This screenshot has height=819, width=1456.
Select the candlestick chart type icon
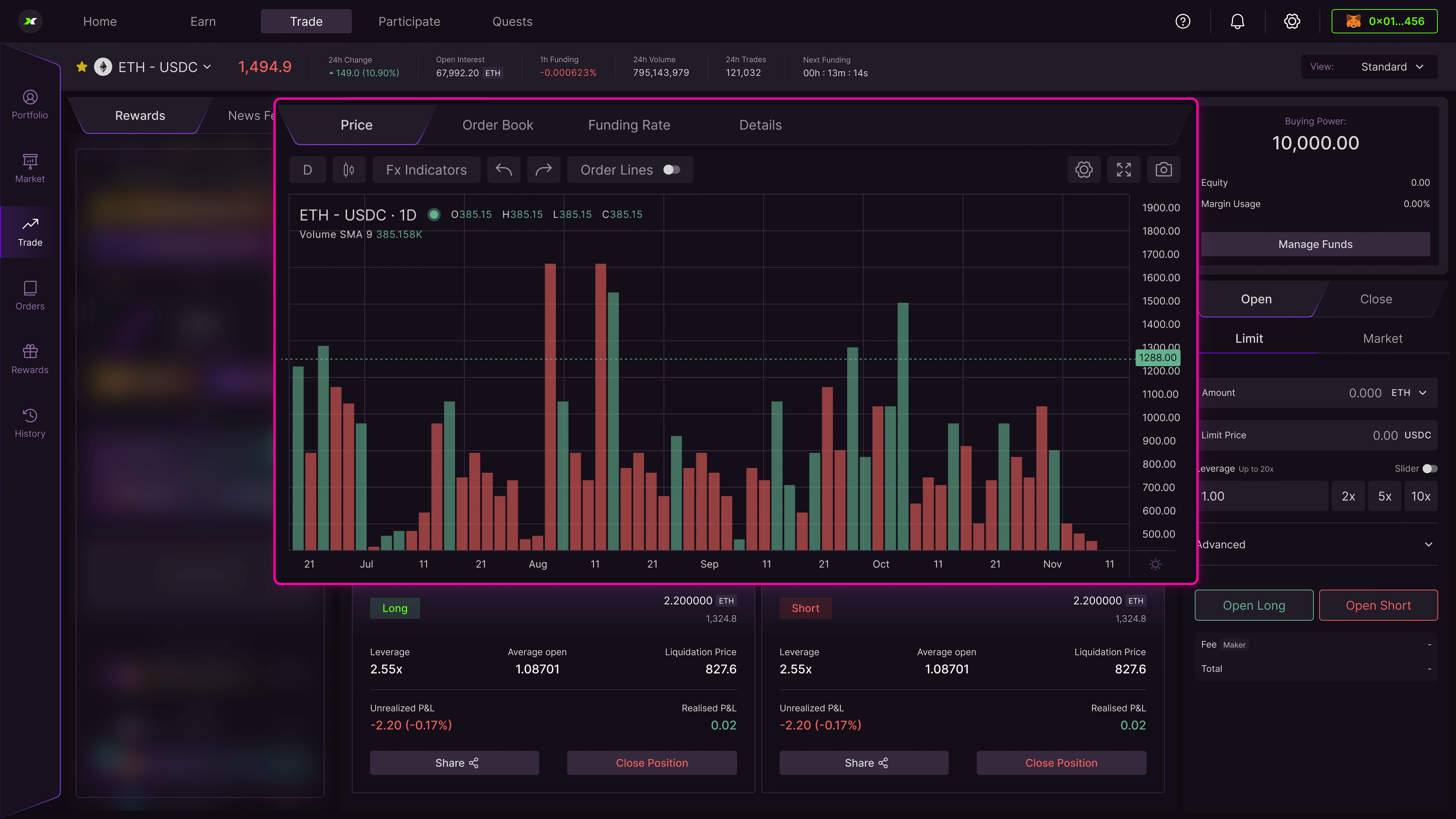[349, 169]
